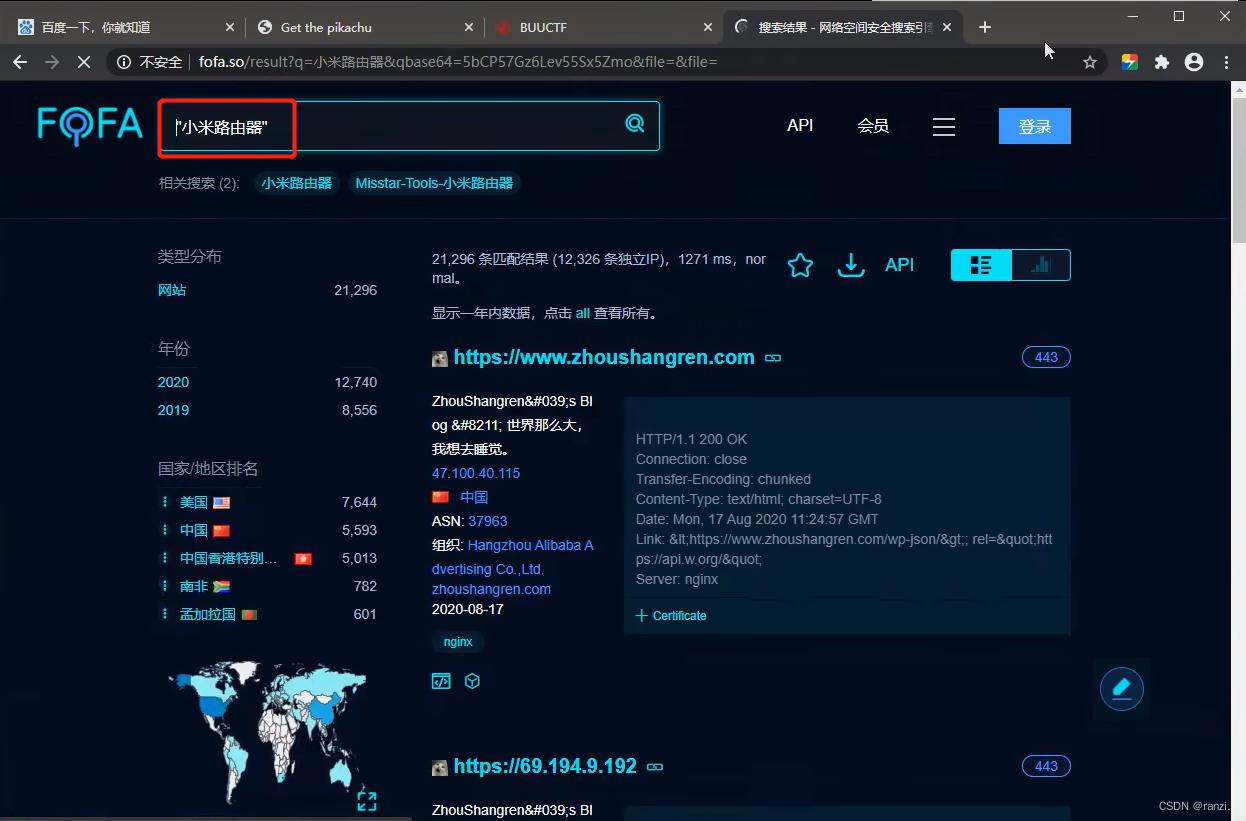Click 中国 country link in first result

(x=474, y=497)
